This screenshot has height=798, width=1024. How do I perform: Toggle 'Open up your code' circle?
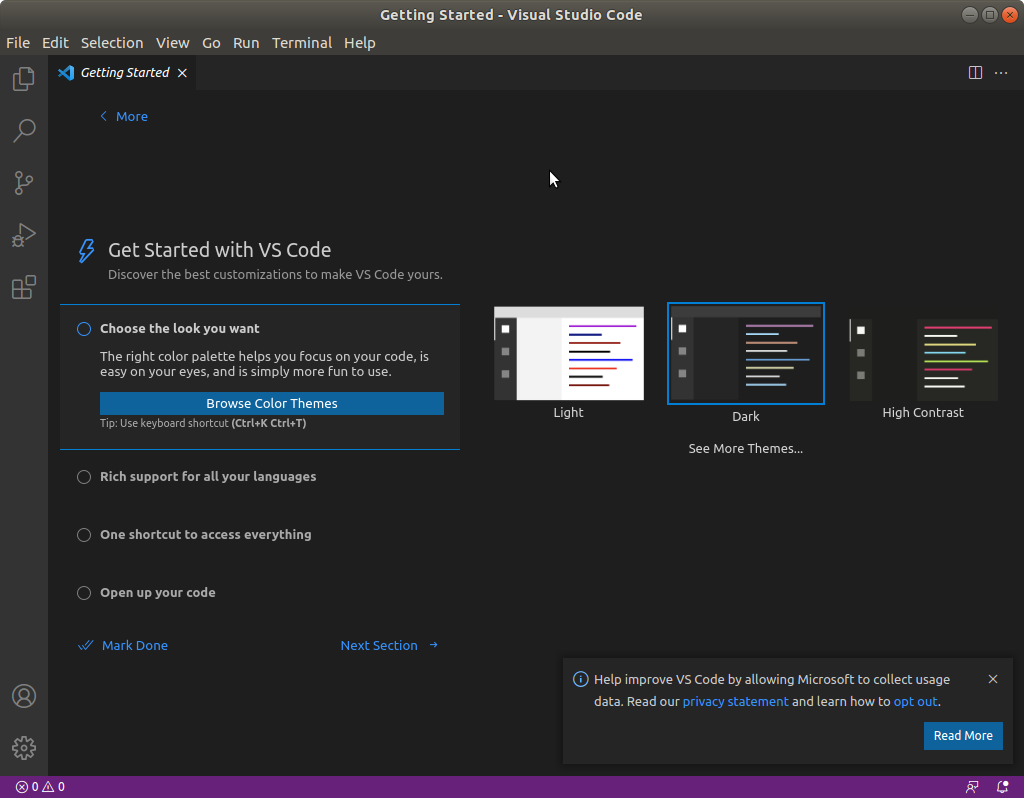pos(84,593)
